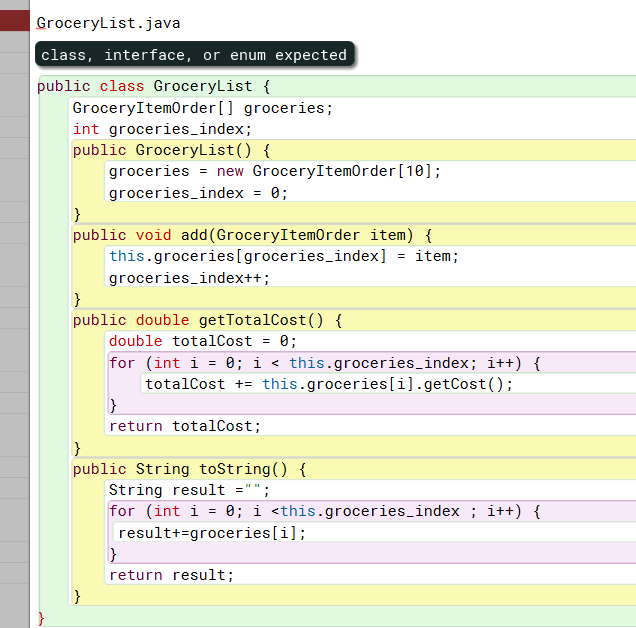Click the 'return totalCost;' line

coord(185,426)
